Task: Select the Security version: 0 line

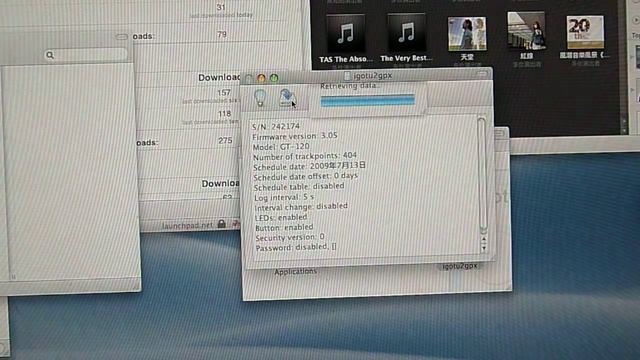Action: tap(290, 237)
